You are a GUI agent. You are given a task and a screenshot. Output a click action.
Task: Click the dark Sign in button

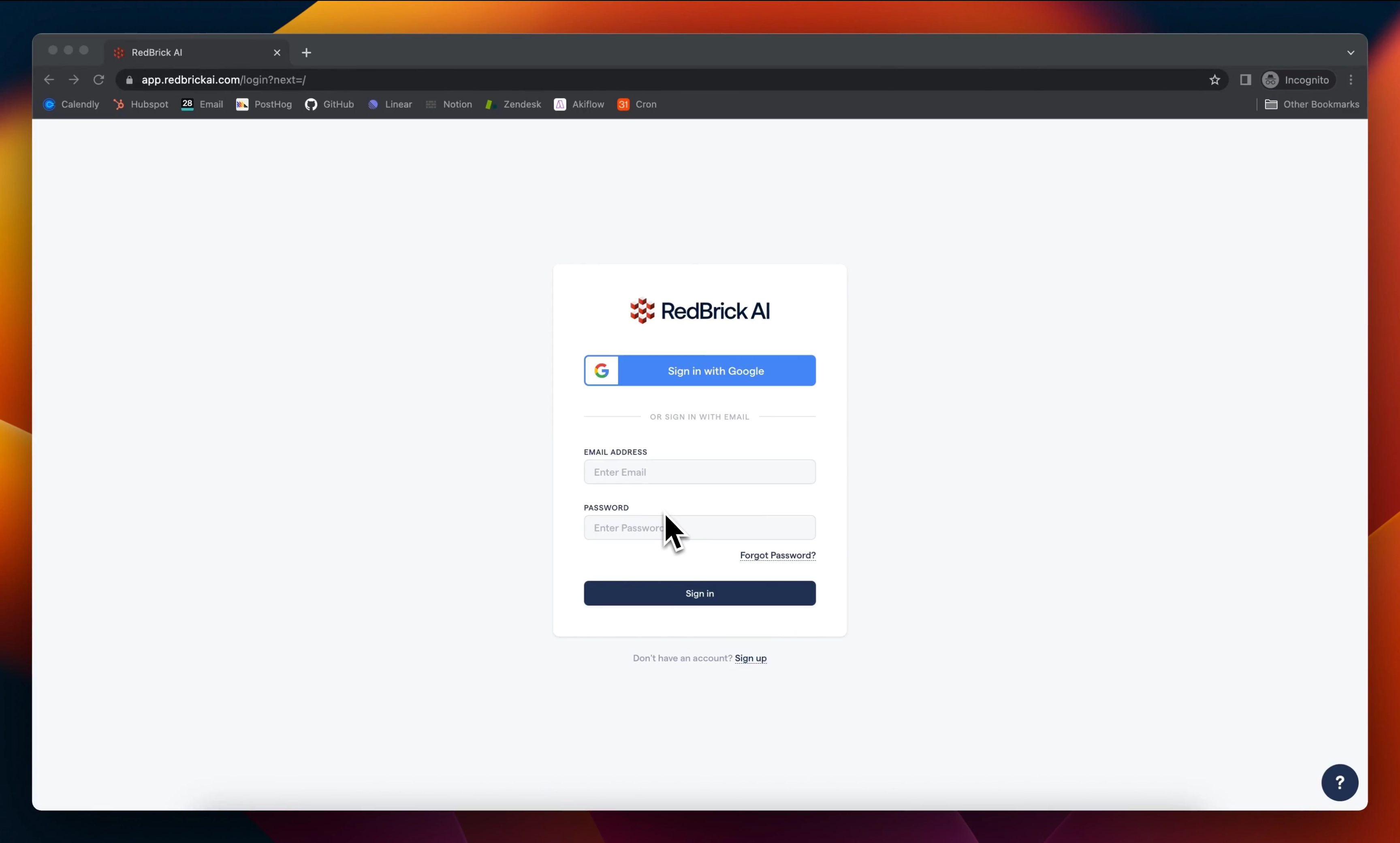coord(700,592)
